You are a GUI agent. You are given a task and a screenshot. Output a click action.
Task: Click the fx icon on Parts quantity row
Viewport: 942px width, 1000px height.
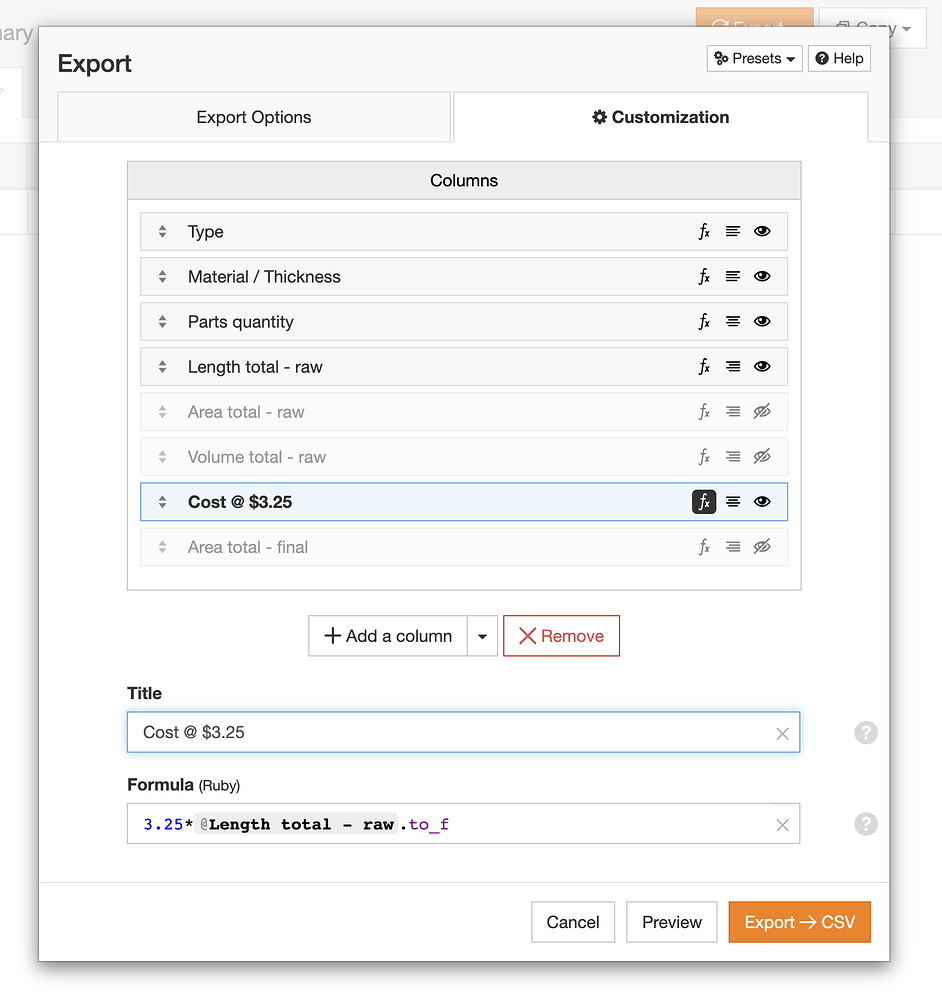coord(704,321)
